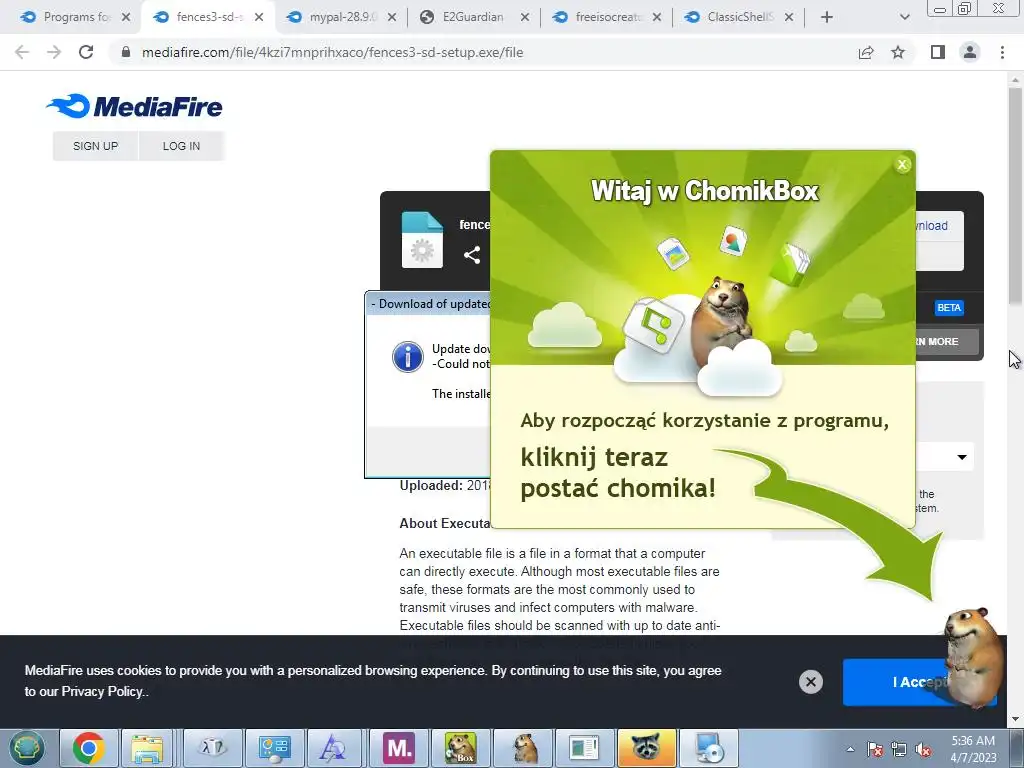
Task: Open the installer disc taskbar icon
Action: coord(709,748)
